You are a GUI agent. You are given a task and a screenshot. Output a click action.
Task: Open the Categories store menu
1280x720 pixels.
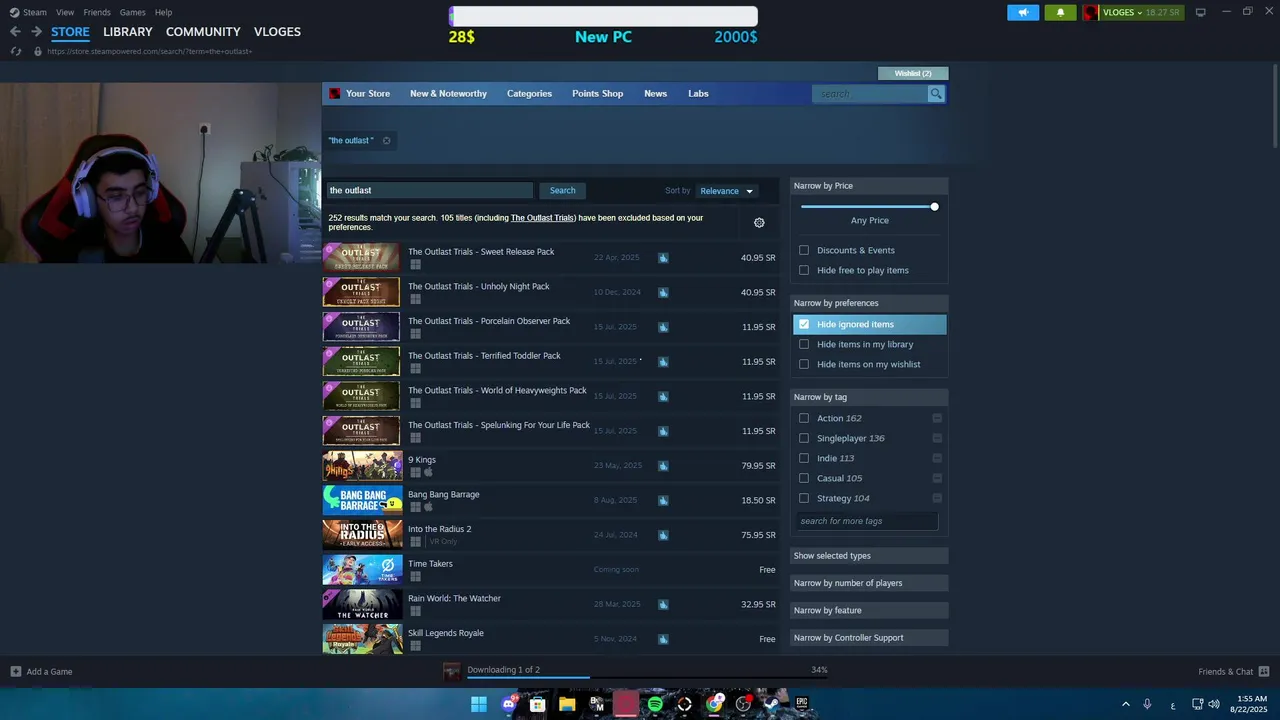click(529, 94)
